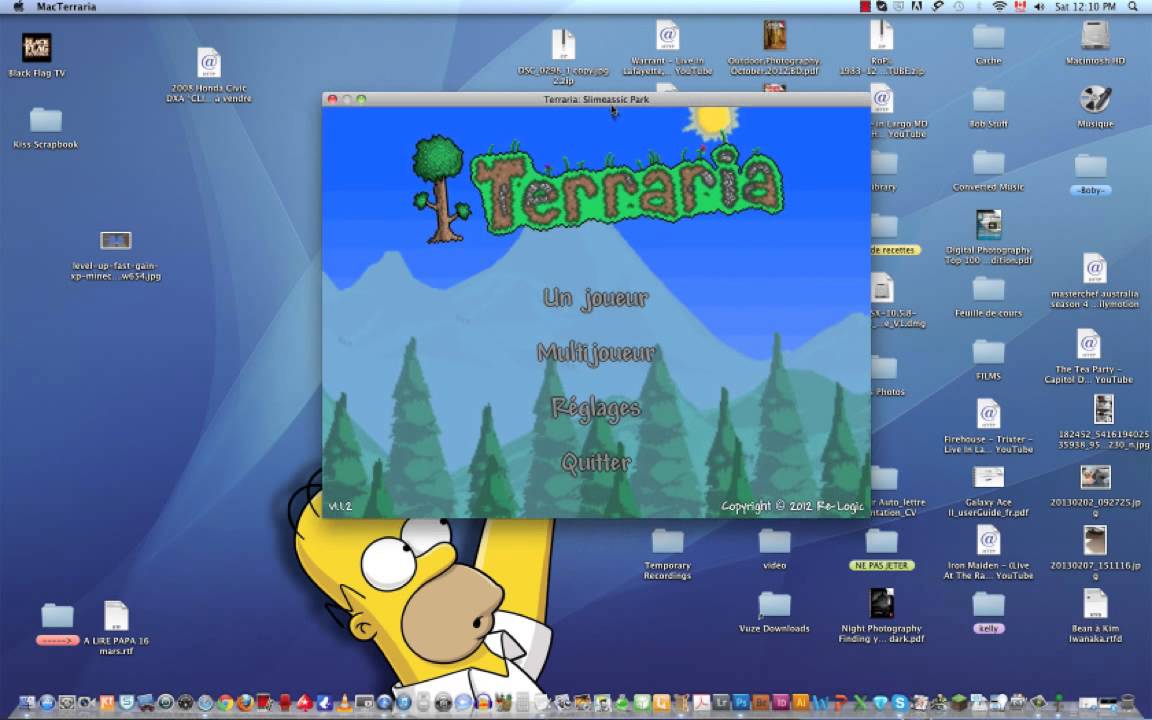Image resolution: width=1152 pixels, height=720 pixels.
Task: Launch Microsoft Excel from the Dock
Action: click(x=860, y=703)
